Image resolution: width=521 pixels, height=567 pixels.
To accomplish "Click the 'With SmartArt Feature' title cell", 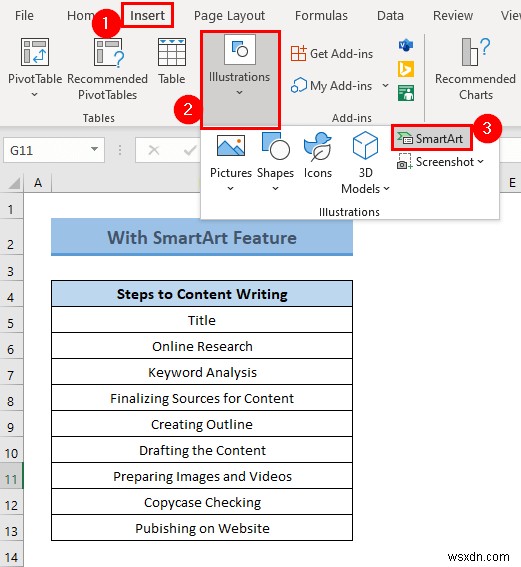I will pyautogui.click(x=202, y=237).
